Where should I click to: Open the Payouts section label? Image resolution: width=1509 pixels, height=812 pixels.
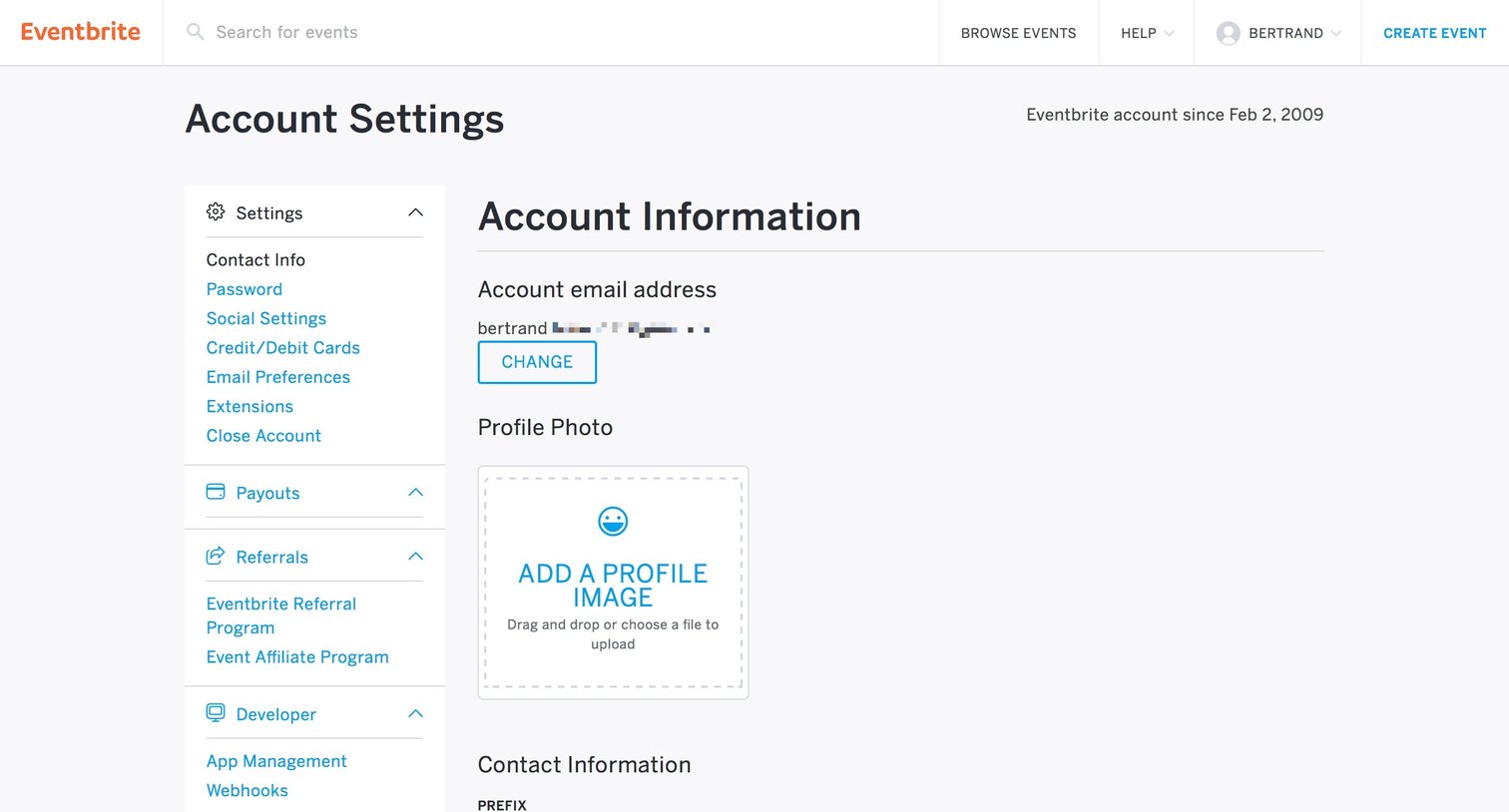(267, 493)
